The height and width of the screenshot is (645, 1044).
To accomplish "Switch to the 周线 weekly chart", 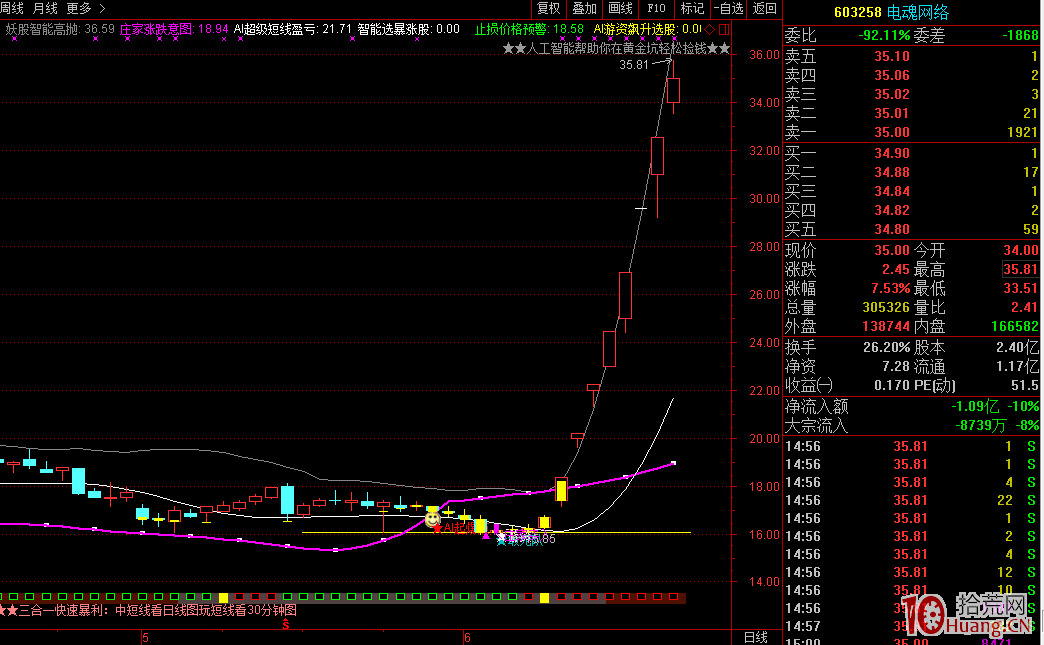I will [x=12, y=8].
